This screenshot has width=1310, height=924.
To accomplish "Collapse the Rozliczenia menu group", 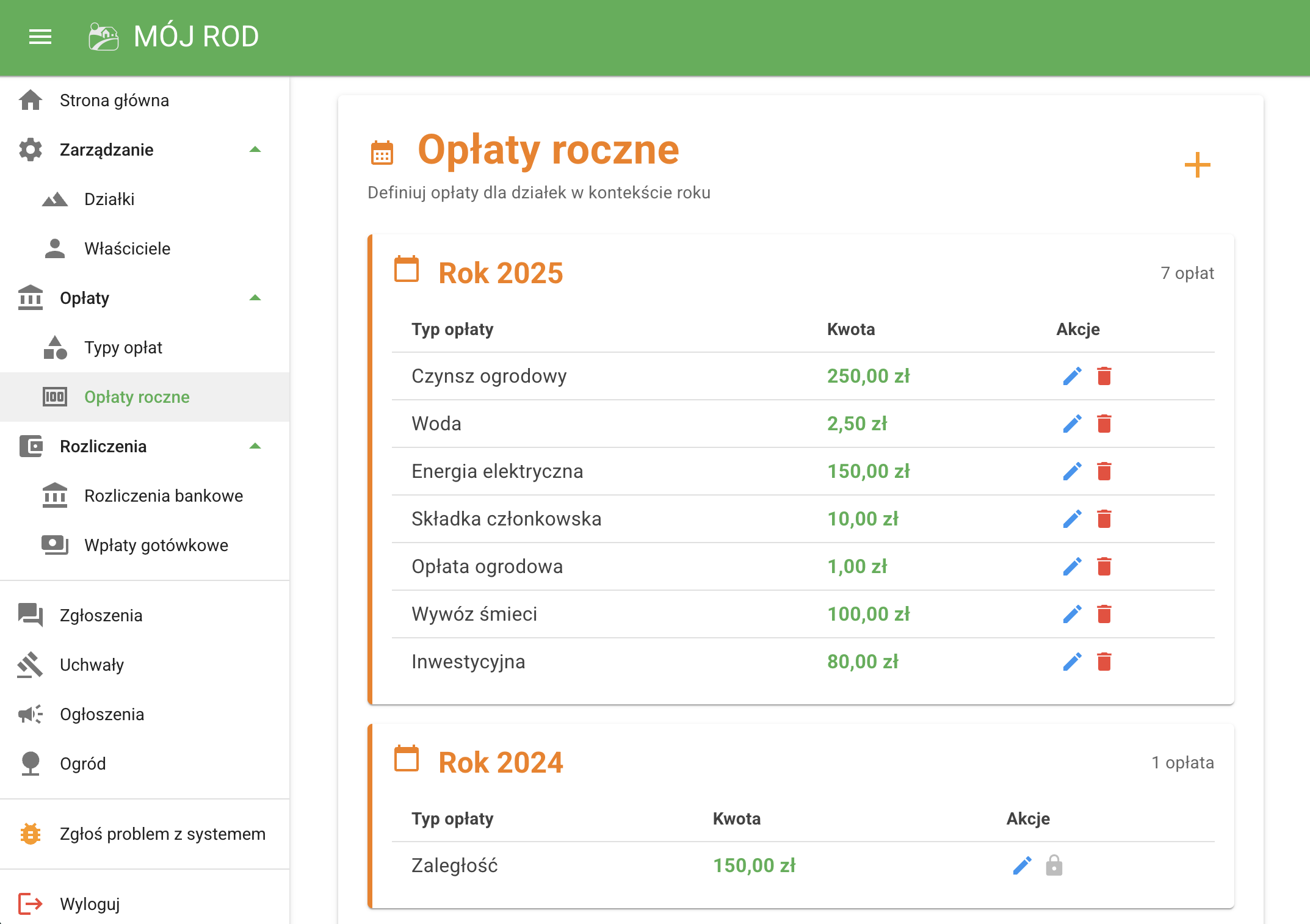I will point(255,446).
